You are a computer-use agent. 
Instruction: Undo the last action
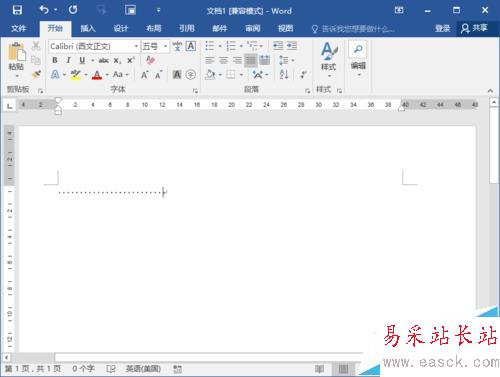[x=44, y=10]
